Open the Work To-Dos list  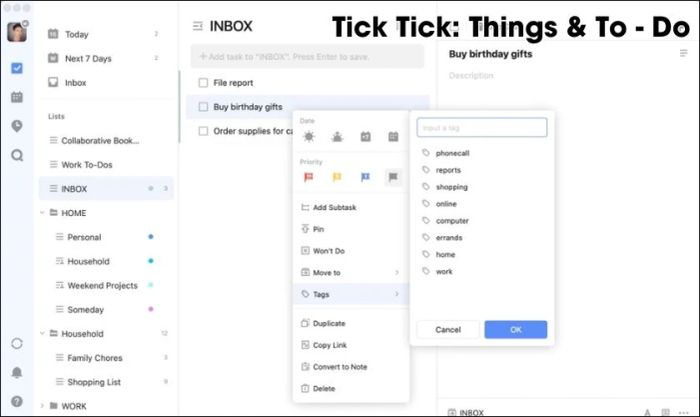pyautogui.click(x=106, y=165)
